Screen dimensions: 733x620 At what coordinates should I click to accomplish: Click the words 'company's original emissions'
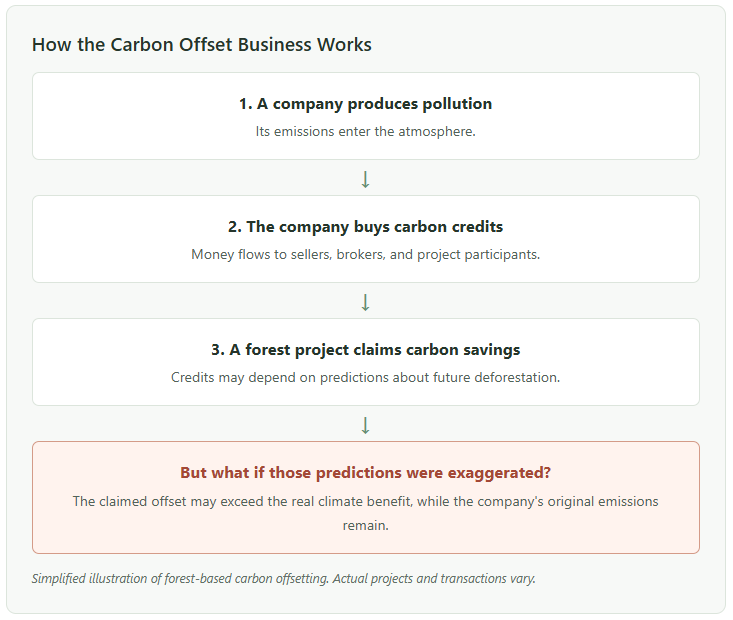click(x=568, y=501)
